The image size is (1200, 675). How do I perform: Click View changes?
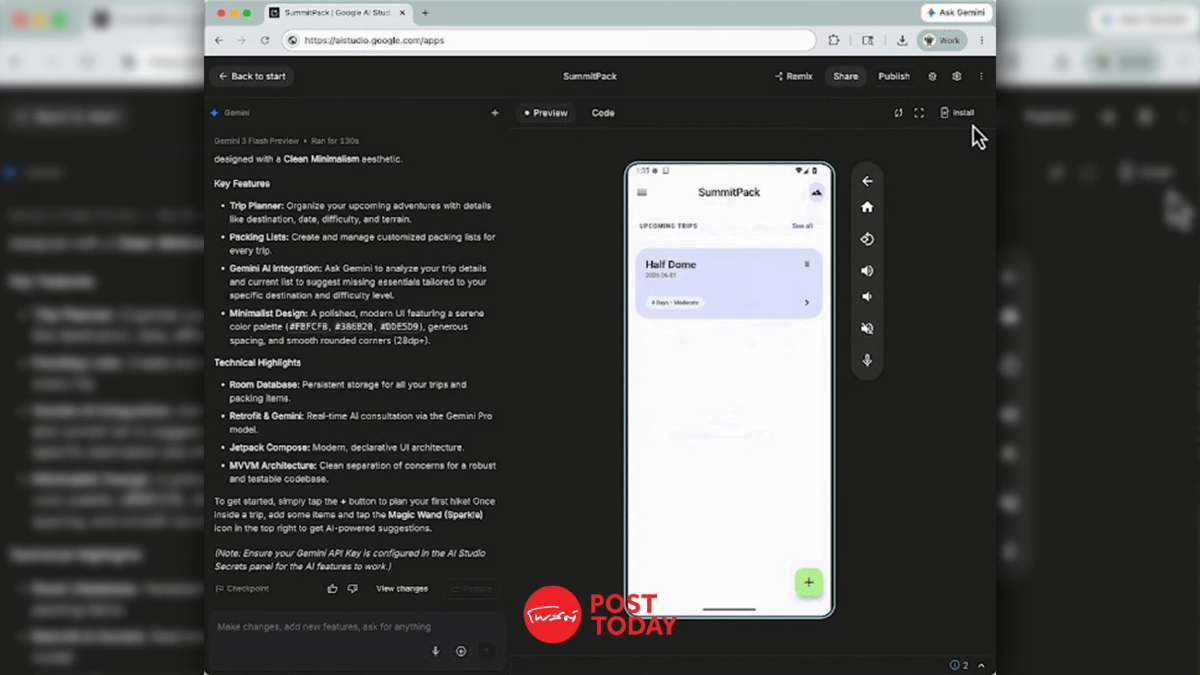[x=402, y=589]
